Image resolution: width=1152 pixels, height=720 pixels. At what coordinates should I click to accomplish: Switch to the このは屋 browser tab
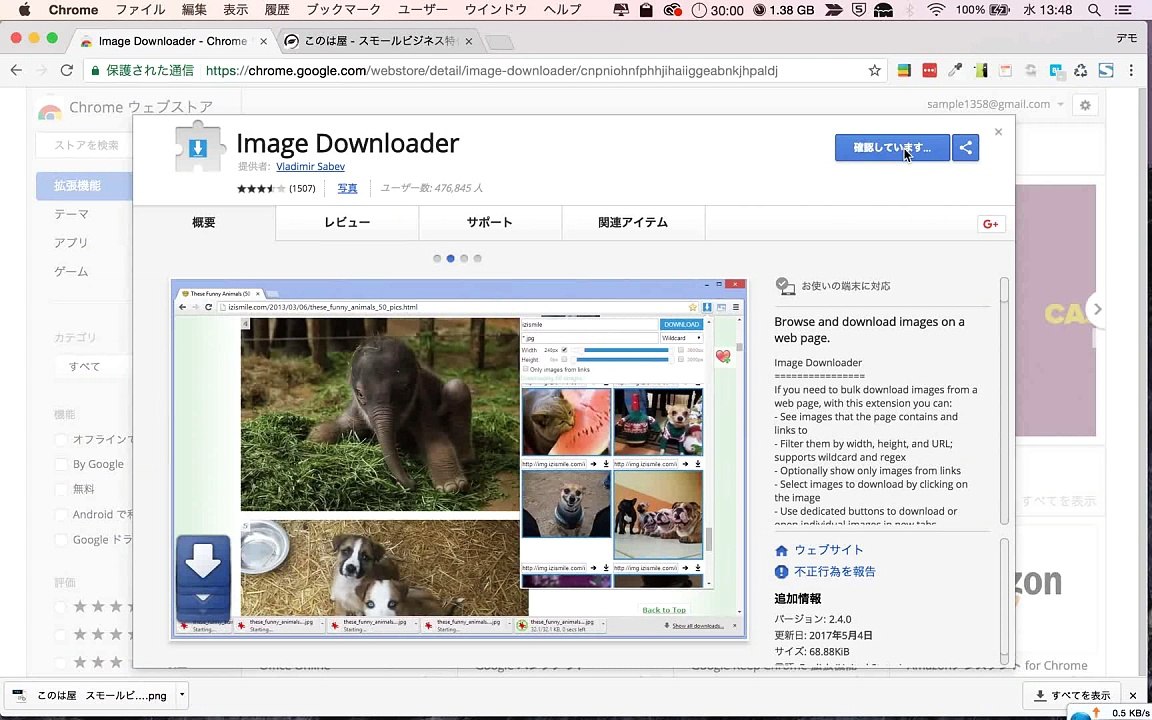(x=380, y=41)
